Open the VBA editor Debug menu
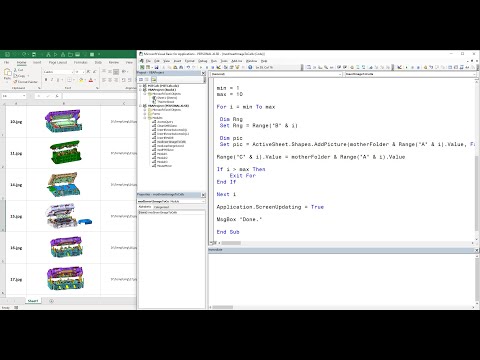 [x=203, y=61]
